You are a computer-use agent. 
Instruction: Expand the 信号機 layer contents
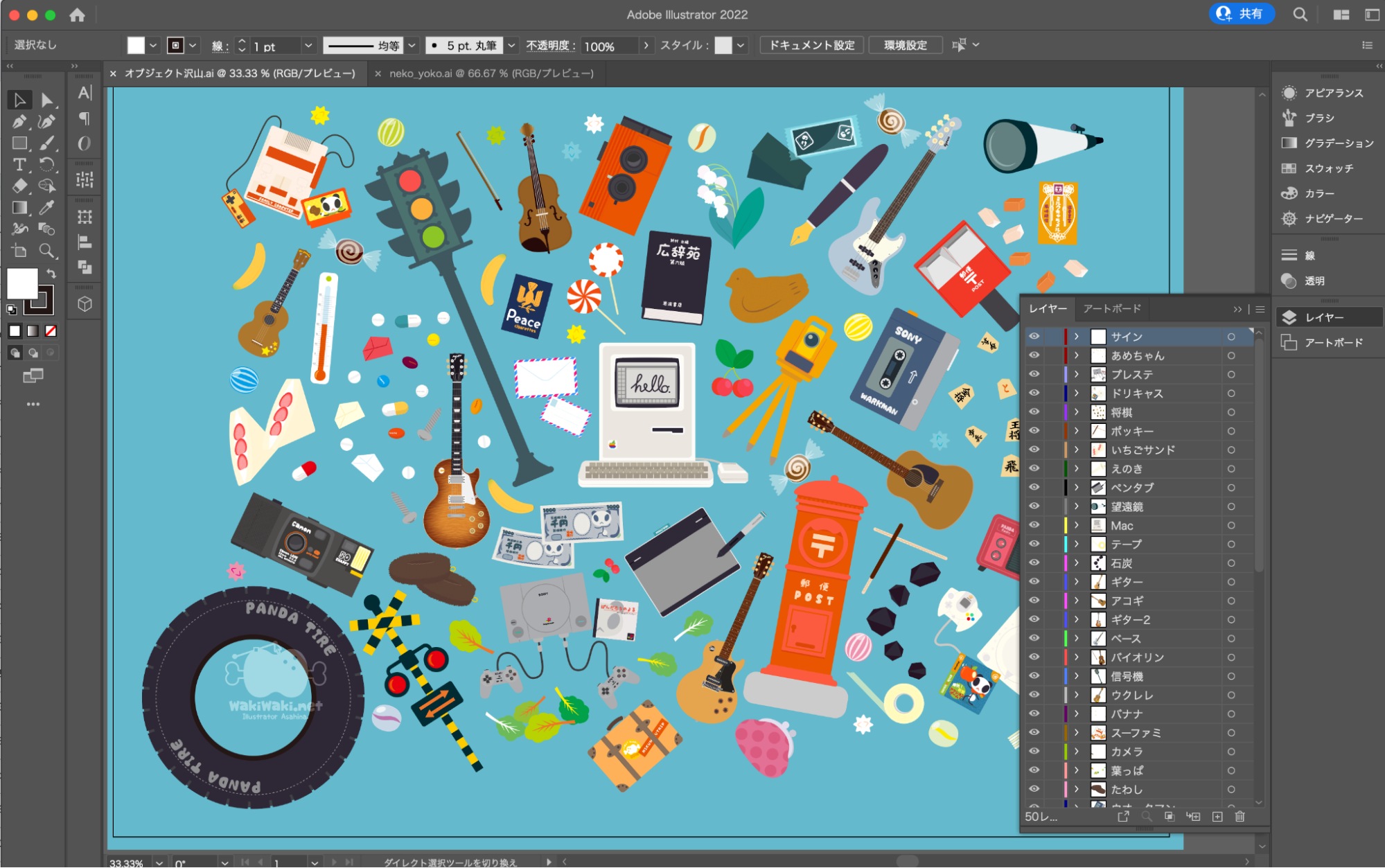1076,676
